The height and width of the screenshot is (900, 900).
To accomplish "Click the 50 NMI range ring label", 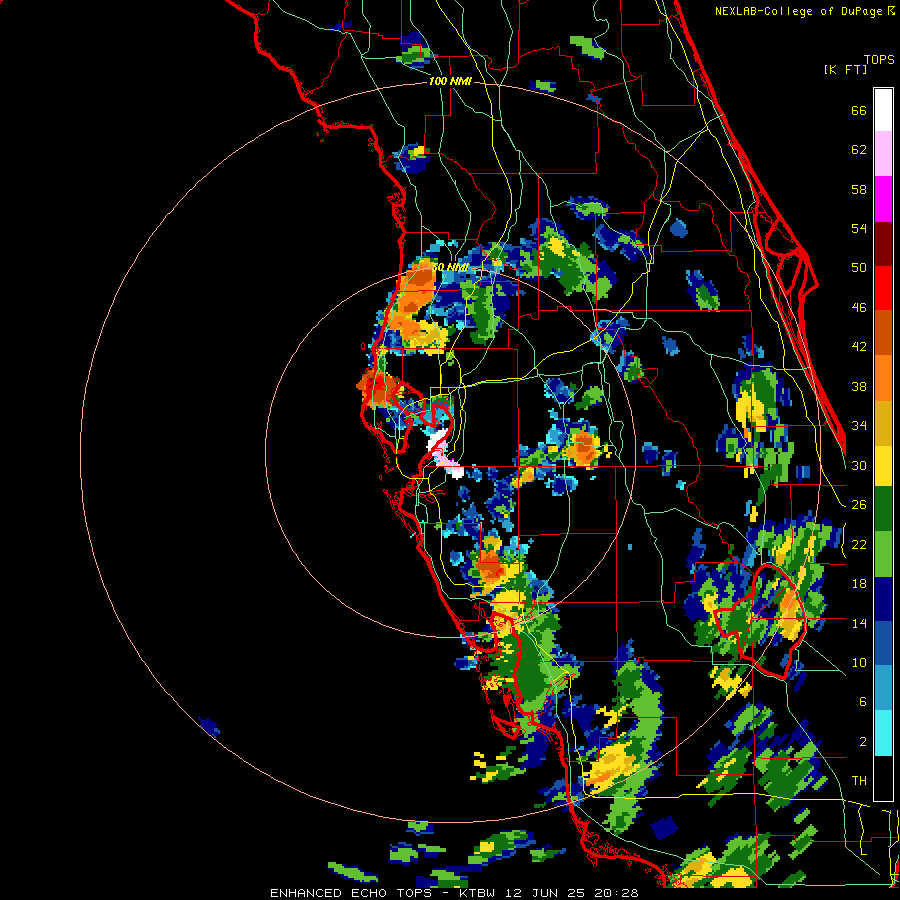I will 451,267.
